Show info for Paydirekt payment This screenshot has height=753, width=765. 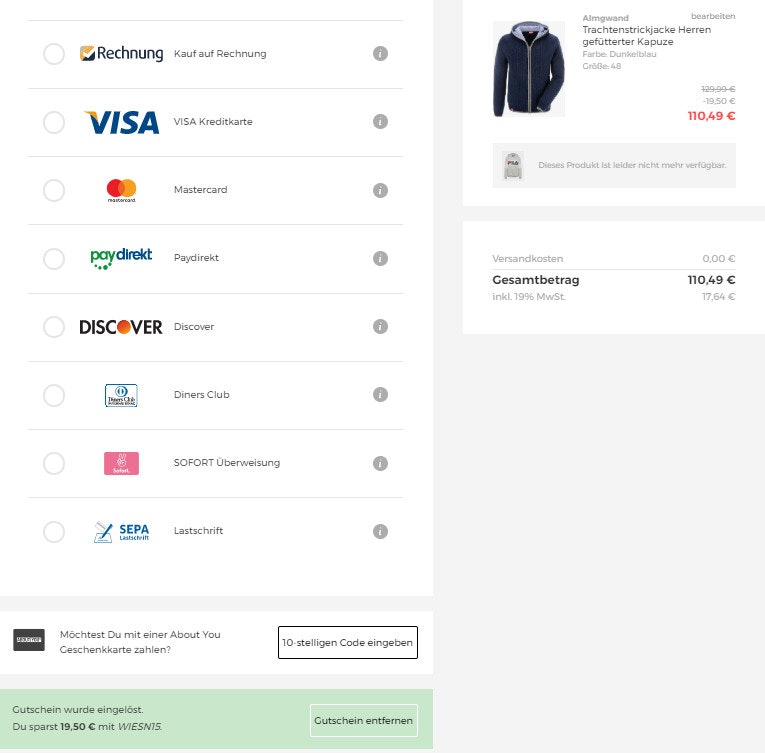pos(380,258)
